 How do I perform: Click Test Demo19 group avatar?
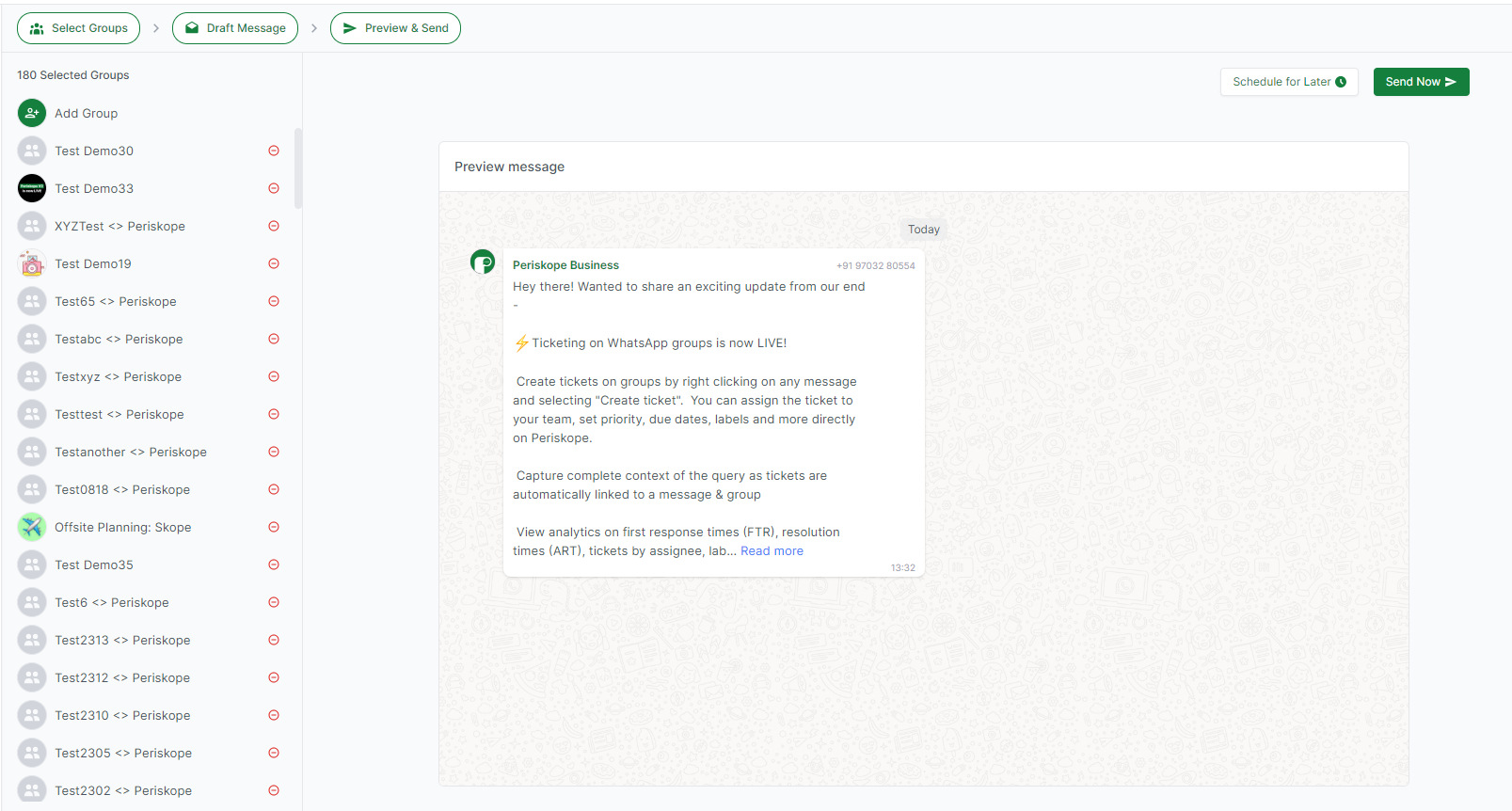pos(32,263)
